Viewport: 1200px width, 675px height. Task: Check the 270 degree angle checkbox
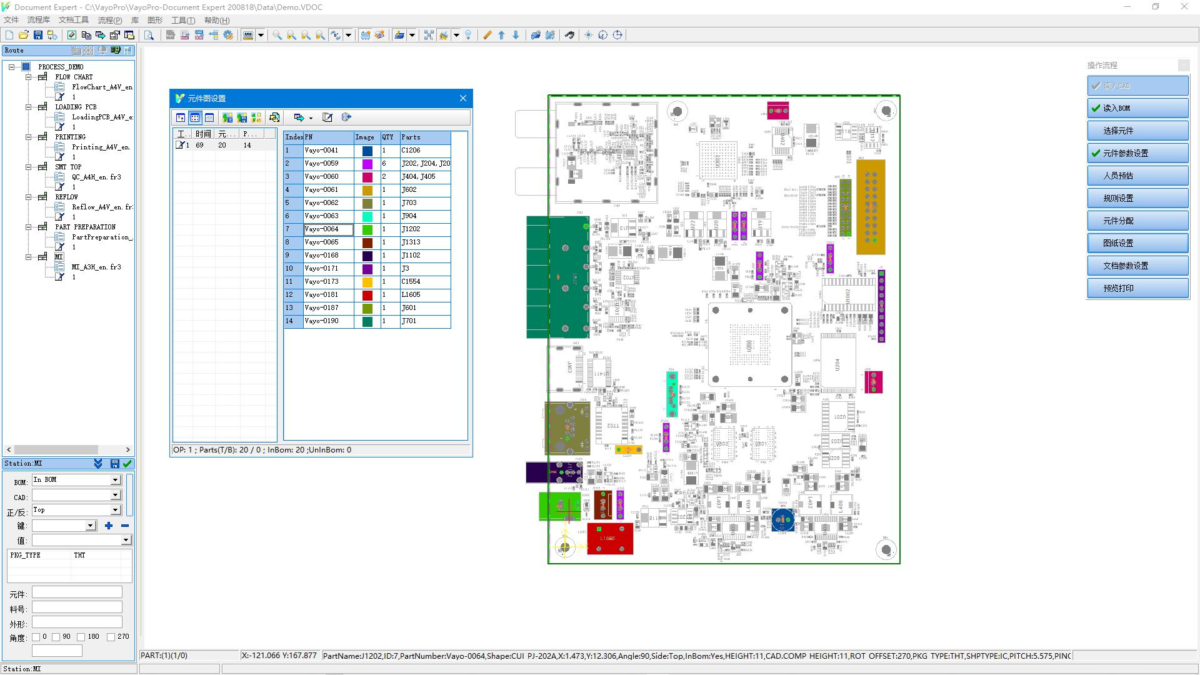pyautogui.click(x=109, y=637)
